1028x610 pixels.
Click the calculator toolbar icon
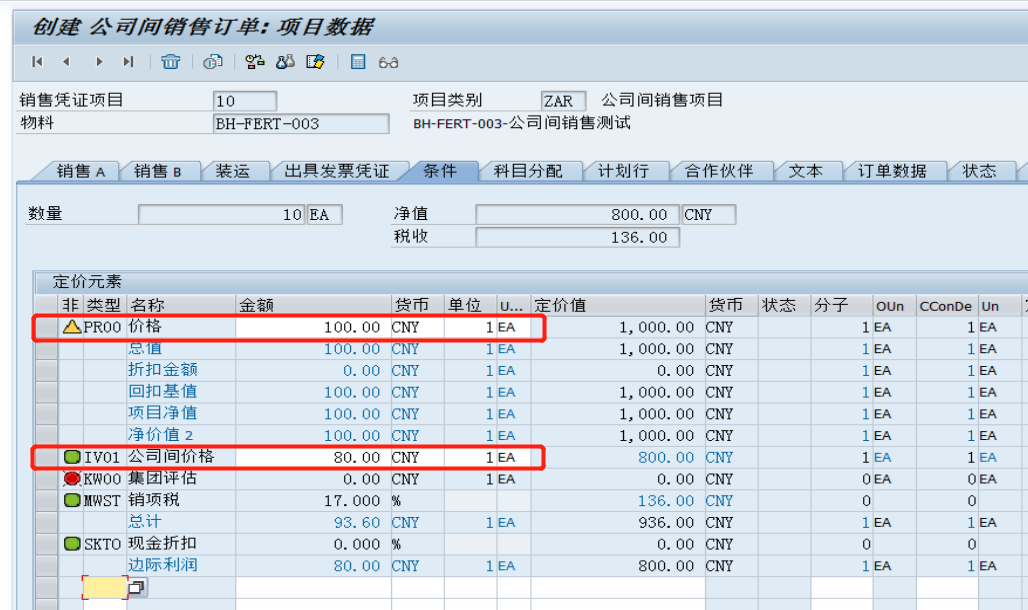(x=358, y=62)
